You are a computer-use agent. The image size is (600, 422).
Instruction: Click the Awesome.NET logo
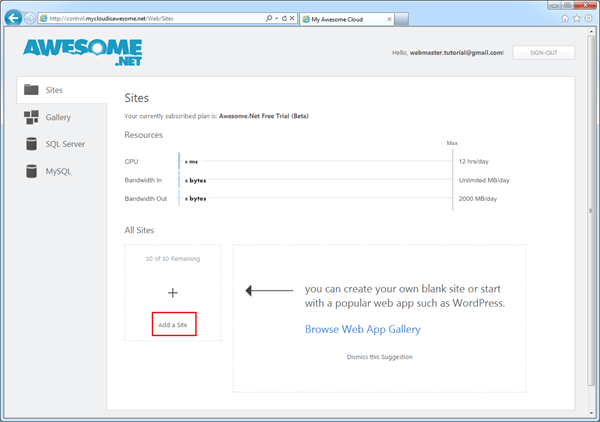(x=83, y=52)
